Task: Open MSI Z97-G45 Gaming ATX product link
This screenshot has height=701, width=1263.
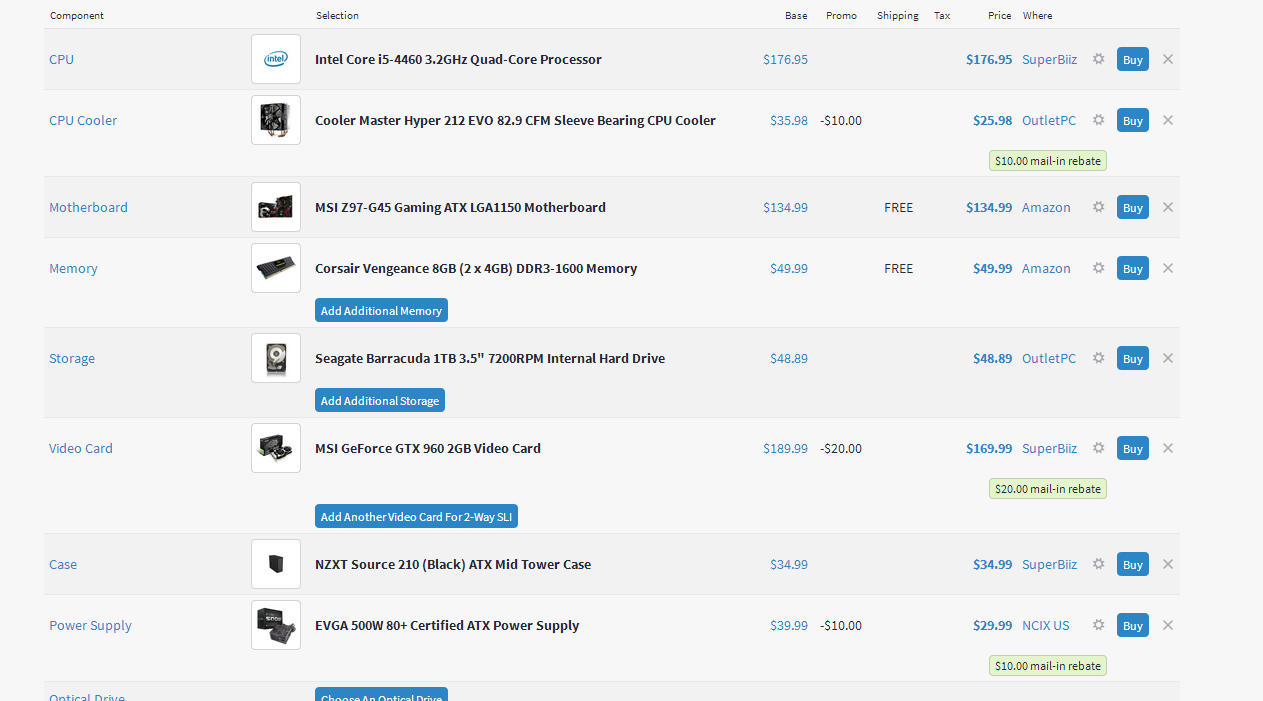Action: click(x=460, y=207)
